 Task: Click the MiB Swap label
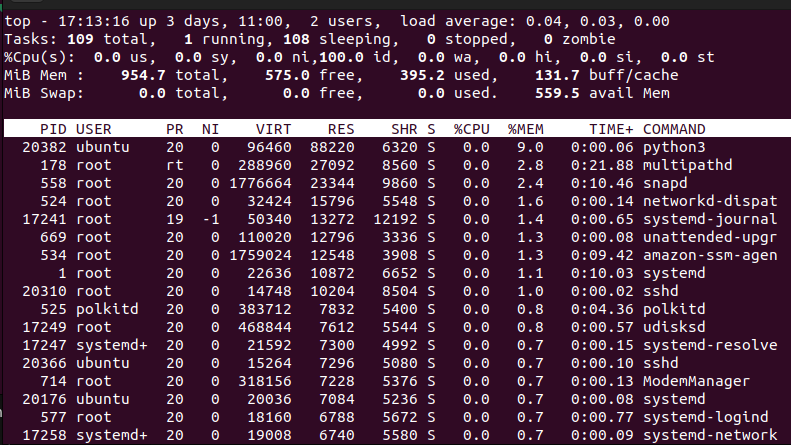coord(44,93)
